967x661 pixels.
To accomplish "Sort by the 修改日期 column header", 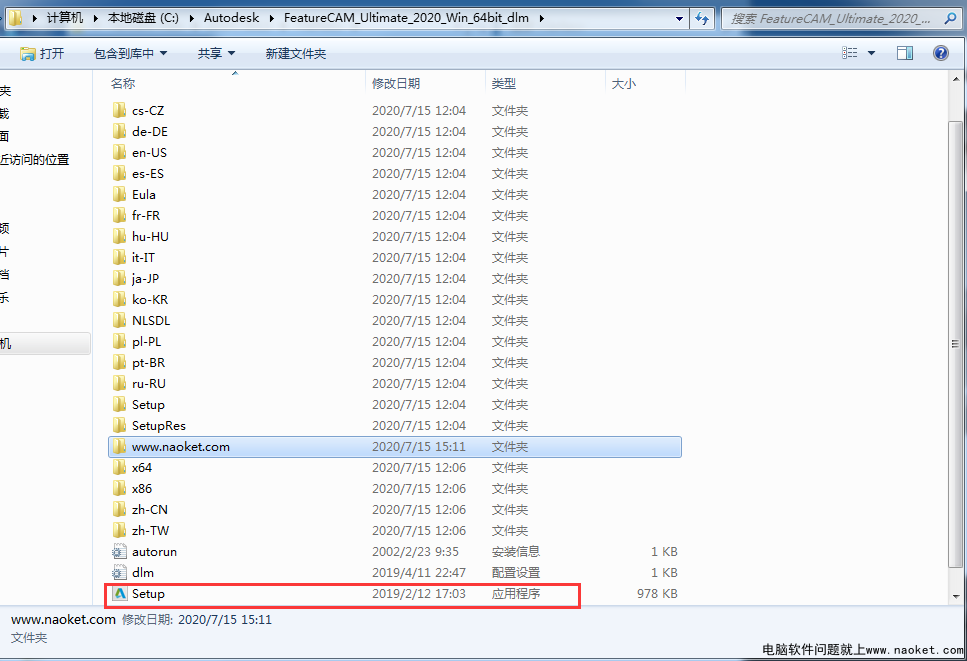I will tap(426, 83).
